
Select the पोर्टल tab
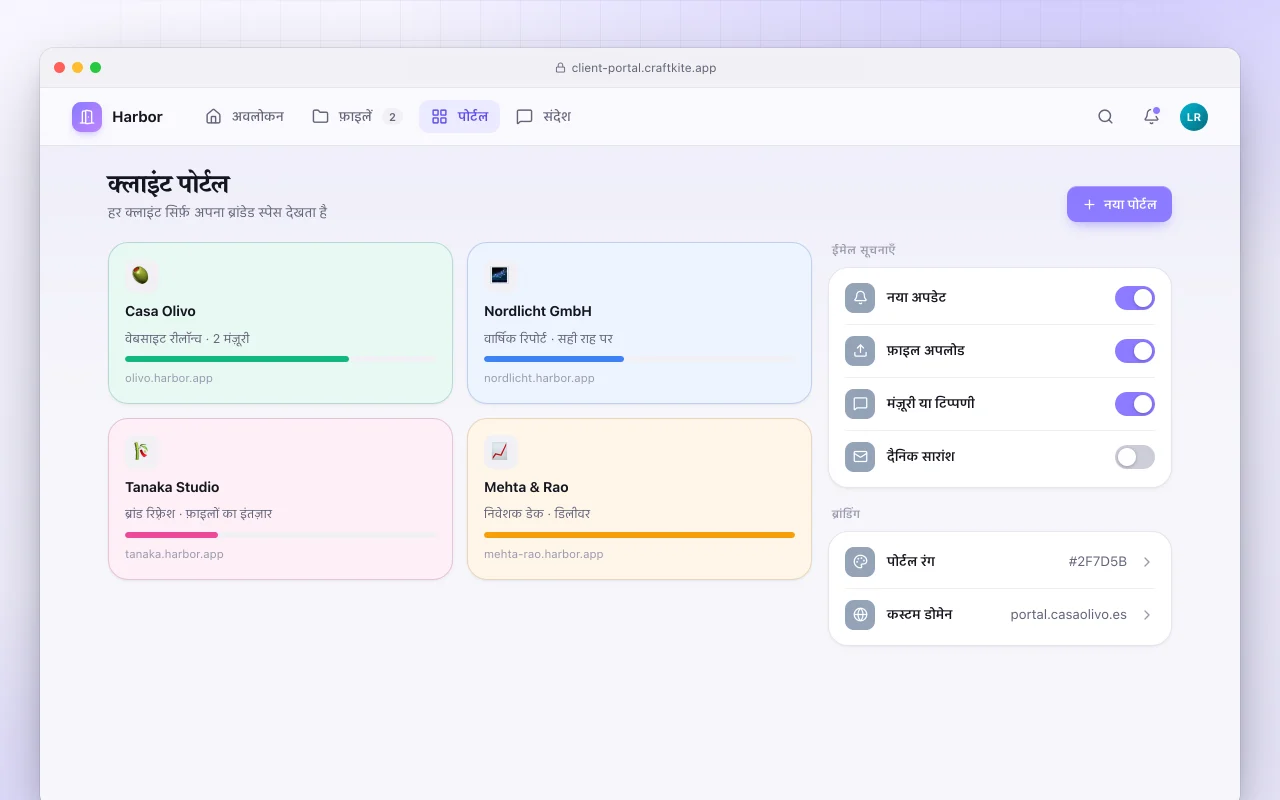(459, 117)
